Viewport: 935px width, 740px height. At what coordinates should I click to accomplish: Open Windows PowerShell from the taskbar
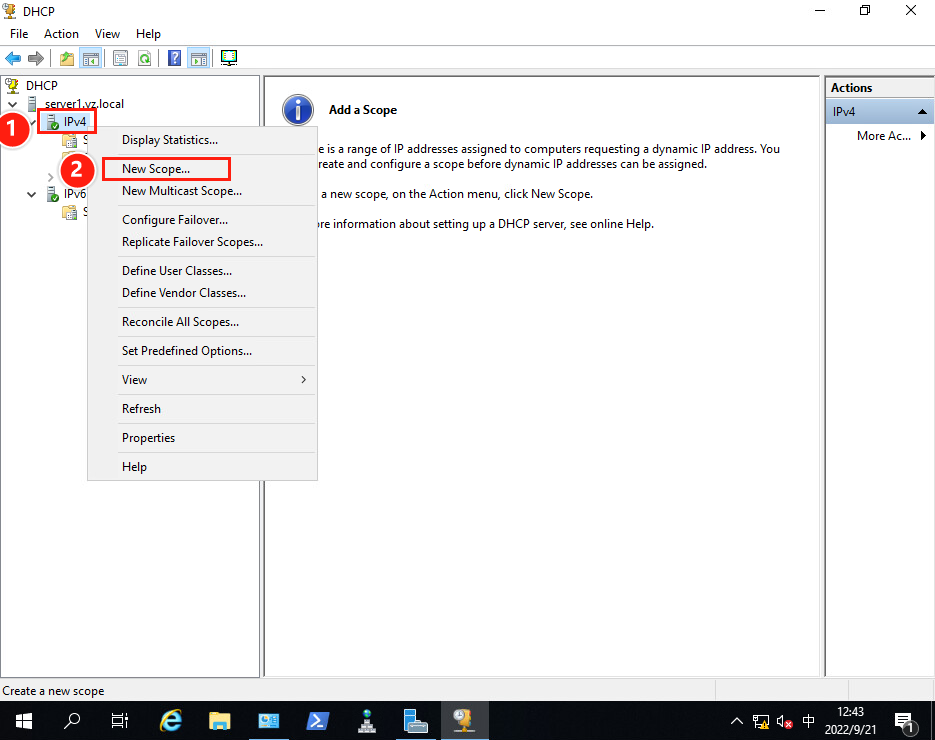(x=317, y=721)
